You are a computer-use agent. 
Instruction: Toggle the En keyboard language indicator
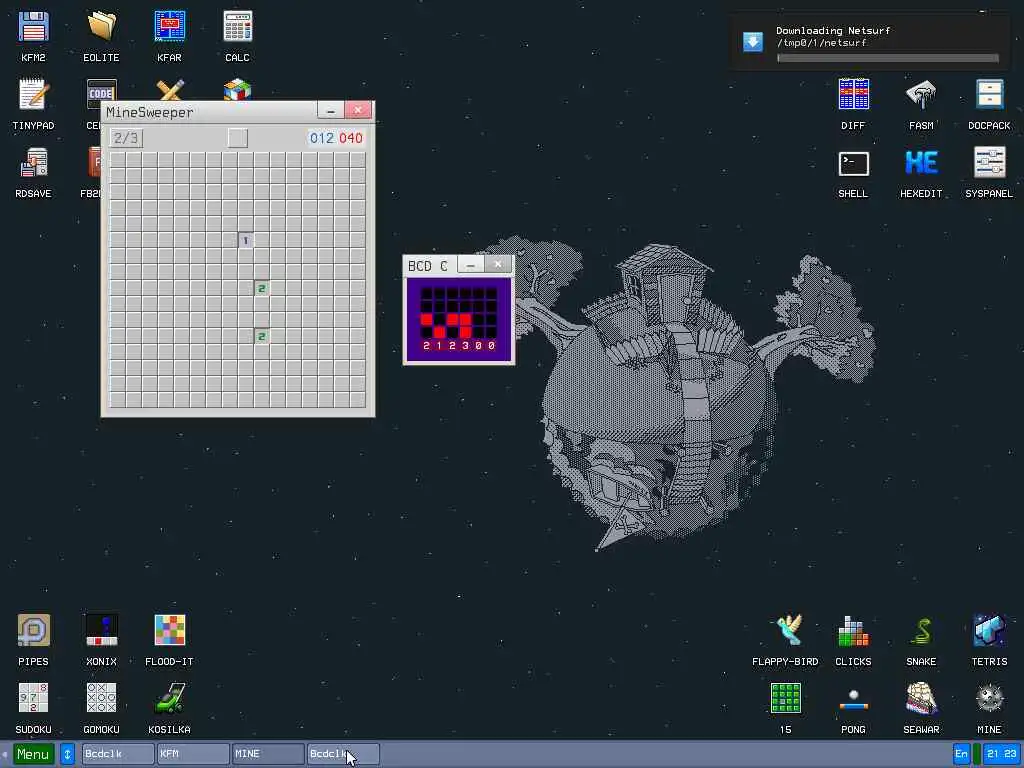coord(961,754)
